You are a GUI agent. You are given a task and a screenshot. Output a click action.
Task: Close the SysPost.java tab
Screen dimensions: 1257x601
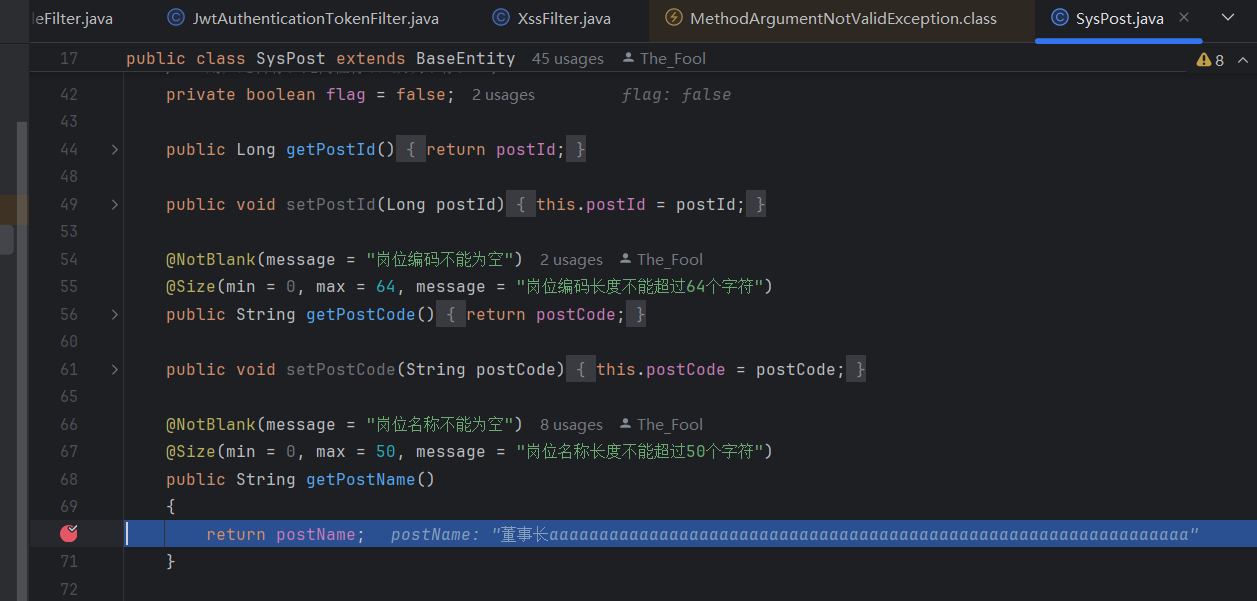[x=1184, y=18]
